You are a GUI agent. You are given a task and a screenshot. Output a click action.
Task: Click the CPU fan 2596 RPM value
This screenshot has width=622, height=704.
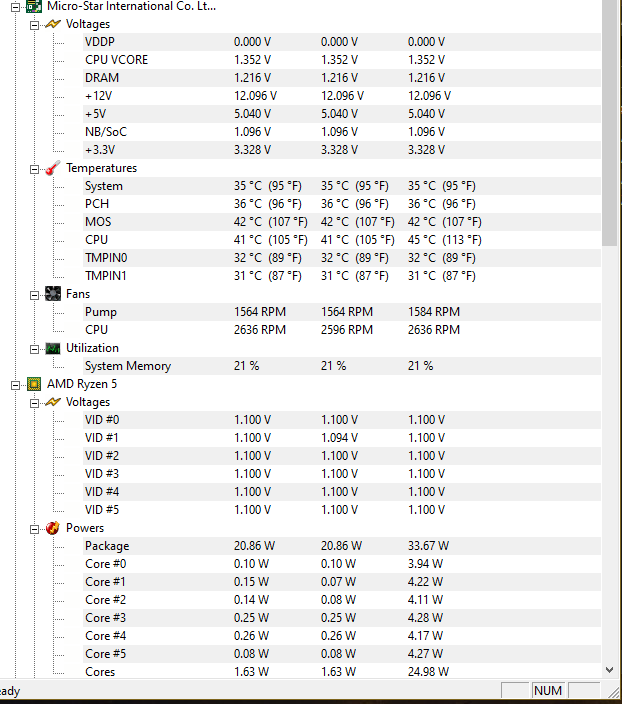347,330
